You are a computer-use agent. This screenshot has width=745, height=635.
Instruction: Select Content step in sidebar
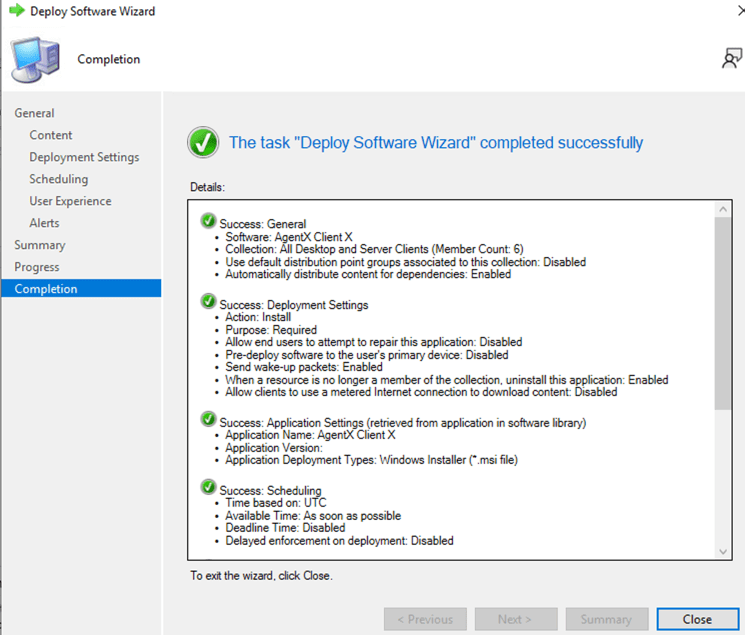(51, 135)
